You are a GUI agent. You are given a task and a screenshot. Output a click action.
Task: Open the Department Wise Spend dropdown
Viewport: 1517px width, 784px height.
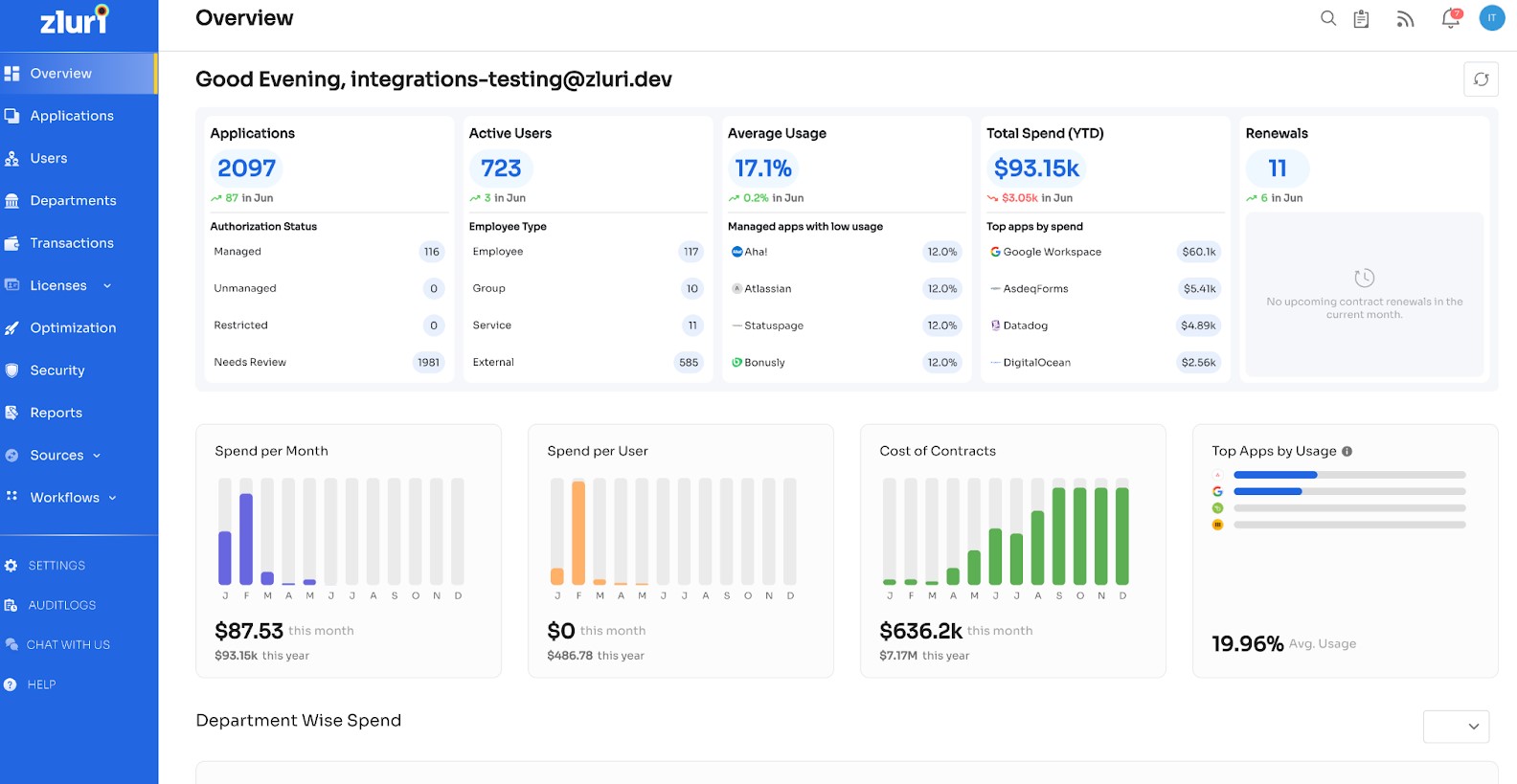click(1456, 727)
